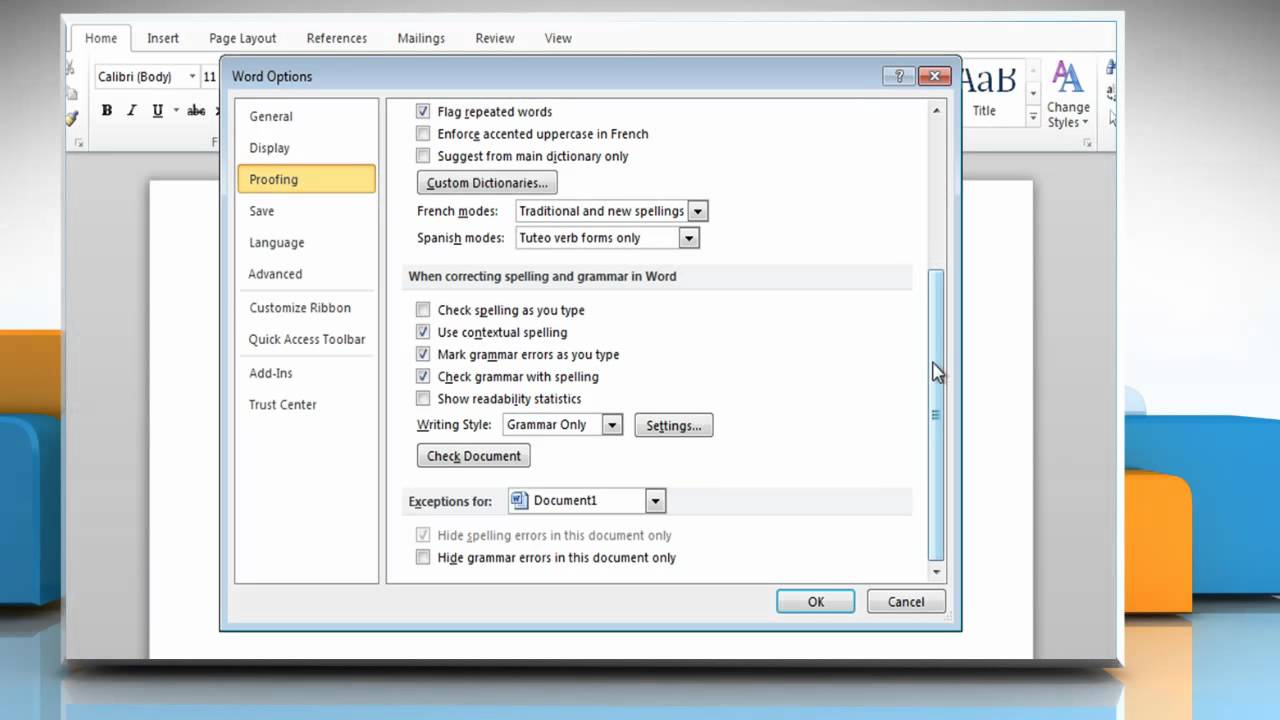This screenshot has width=1280, height=720.
Task: Toggle Mark grammar errors as you type
Action: (x=423, y=354)
